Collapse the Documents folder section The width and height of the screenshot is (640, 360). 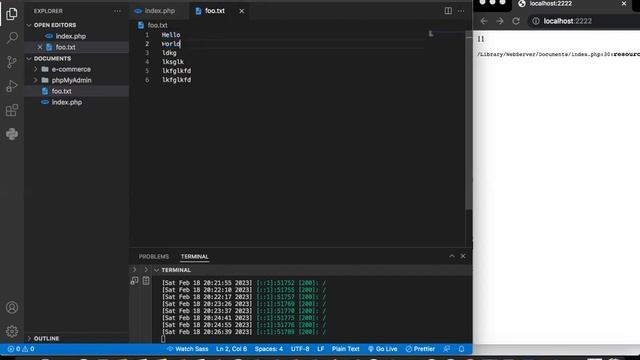tap(29, 58)
